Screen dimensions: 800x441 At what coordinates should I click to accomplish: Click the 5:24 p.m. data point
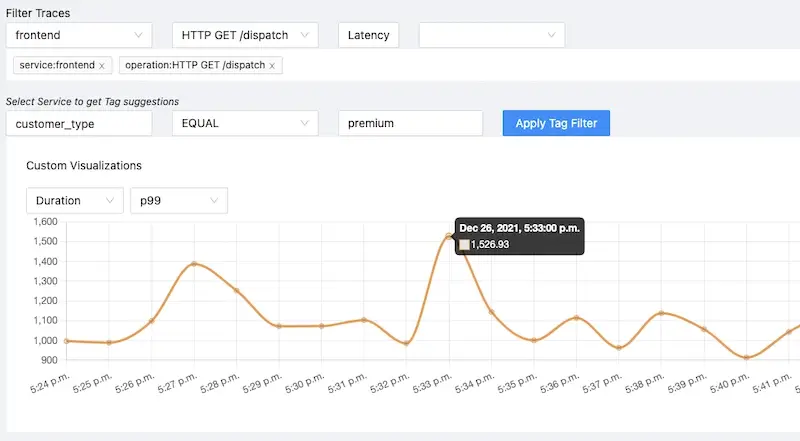[x=66, y=341]
